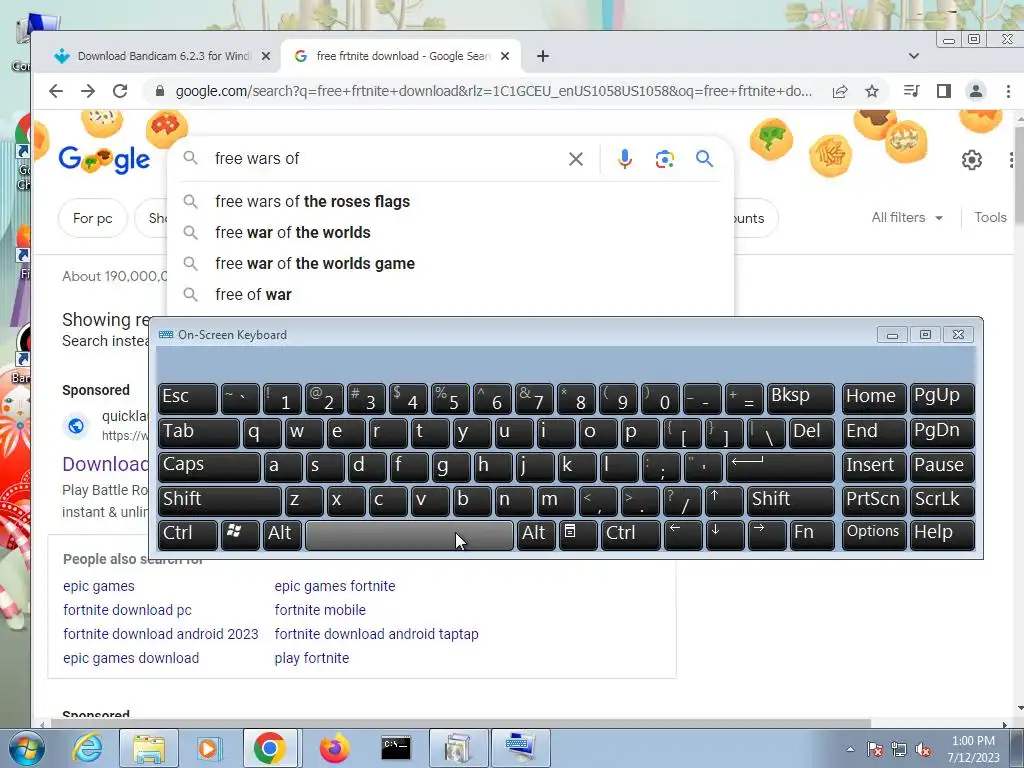
Task: Click the blue magnifier search icon
Action: point(704,159)
